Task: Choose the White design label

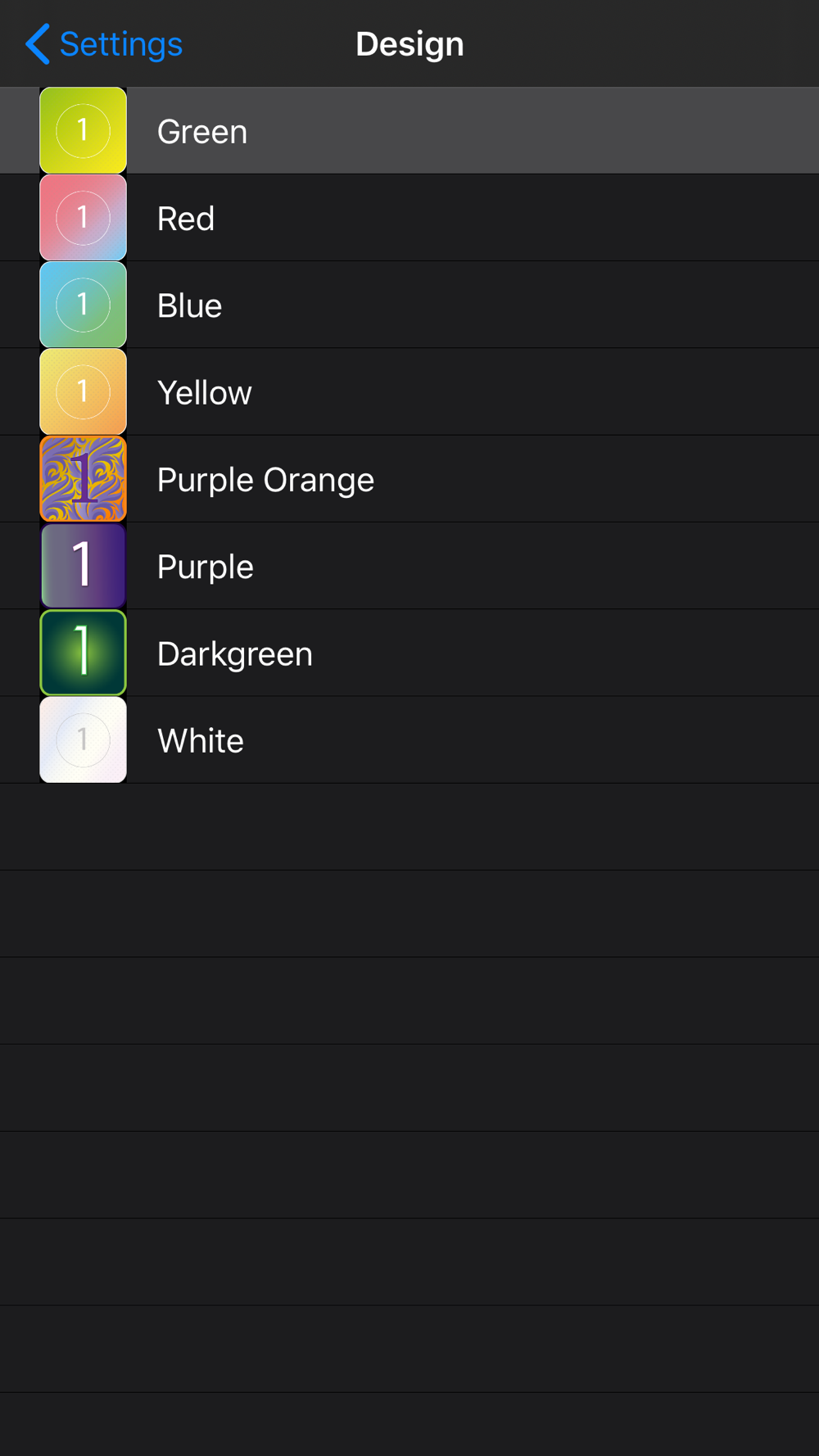Action: [201, 741]
